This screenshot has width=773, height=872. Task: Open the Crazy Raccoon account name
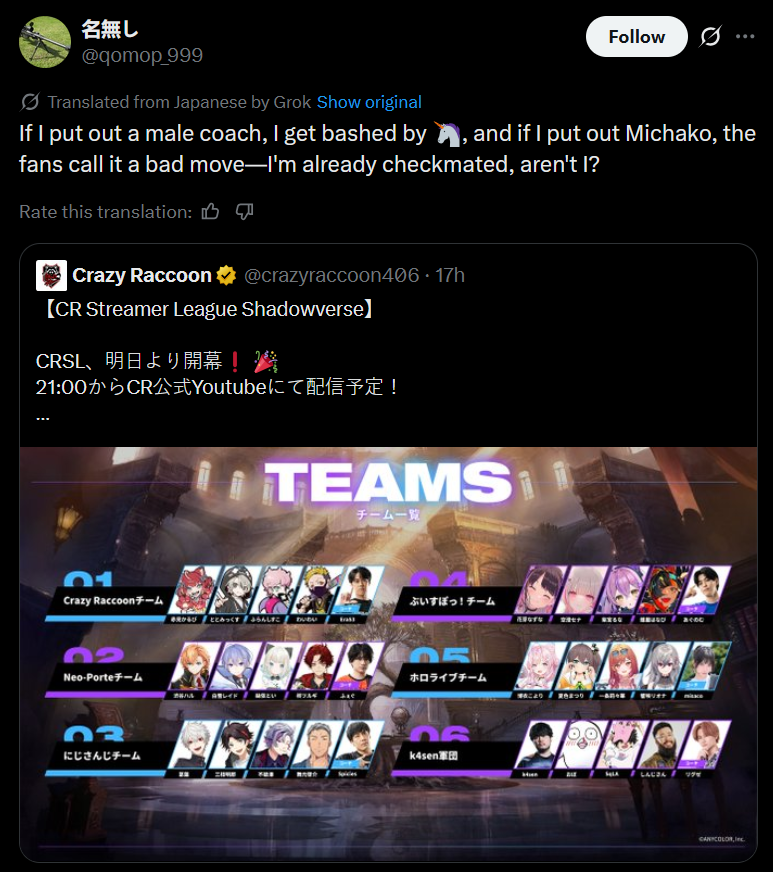pos(142,275)
